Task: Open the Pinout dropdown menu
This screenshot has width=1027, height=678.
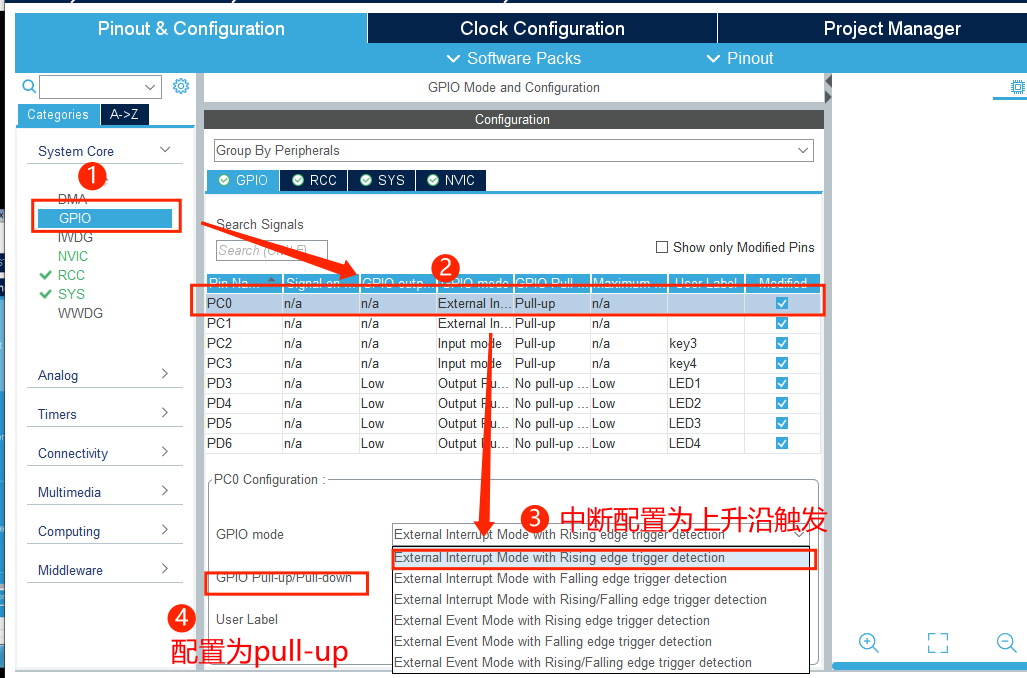Action: pos(740,58)
